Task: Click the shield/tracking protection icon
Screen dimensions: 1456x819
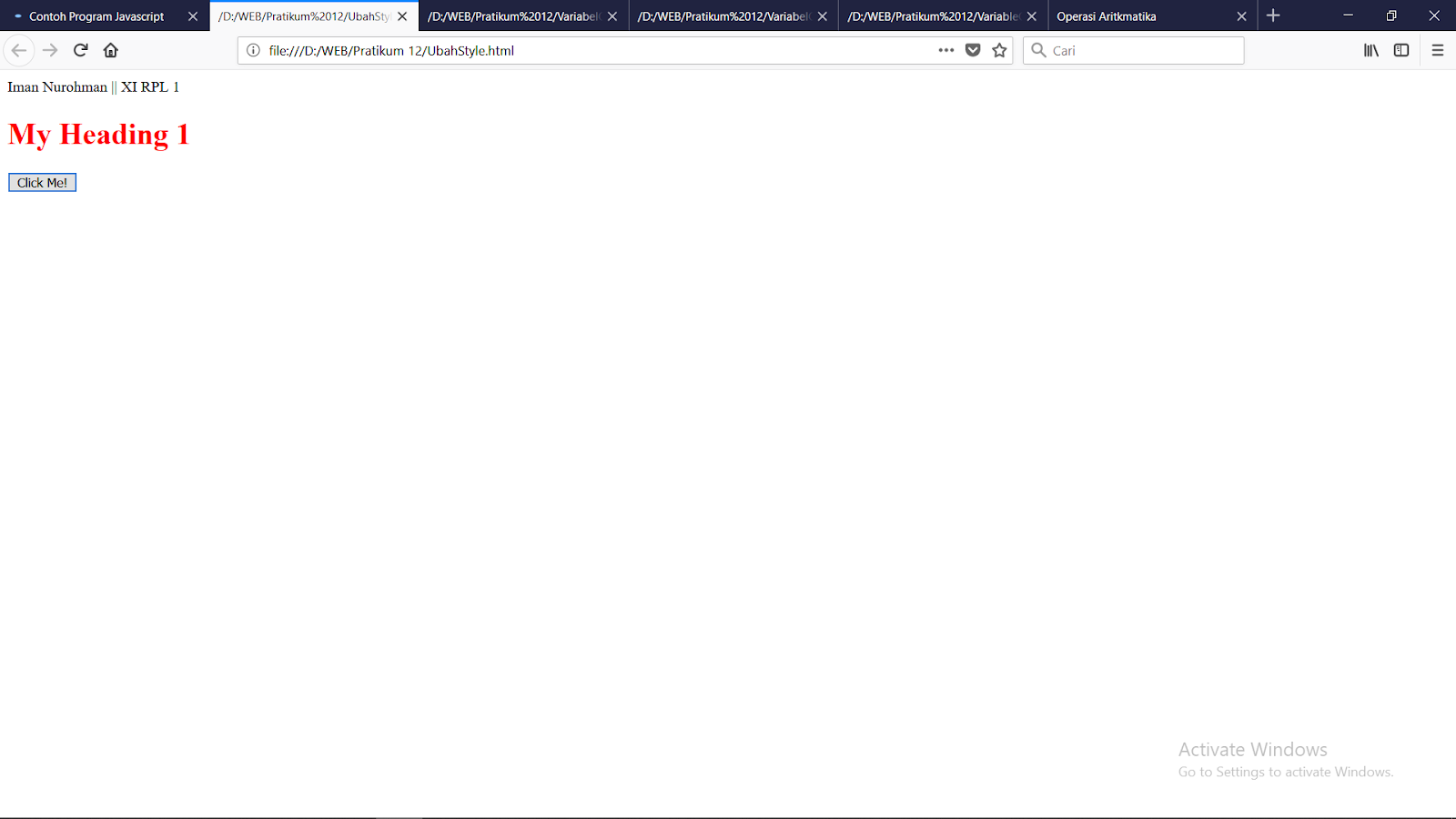Action: [x=973, y=50]
